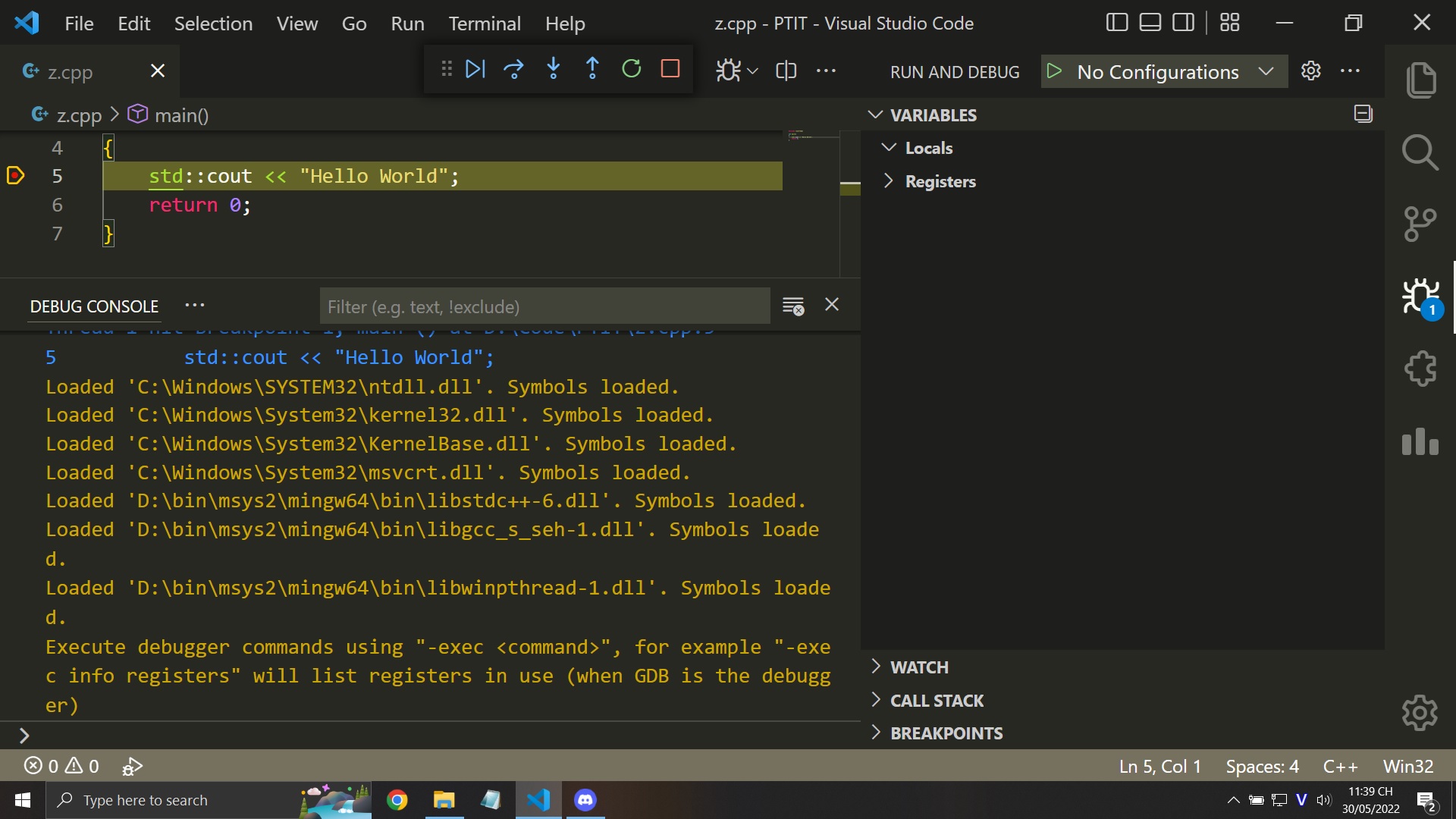Click the Step Over debug icon
Screen dimensions: 1456x819
pos(514,70)
